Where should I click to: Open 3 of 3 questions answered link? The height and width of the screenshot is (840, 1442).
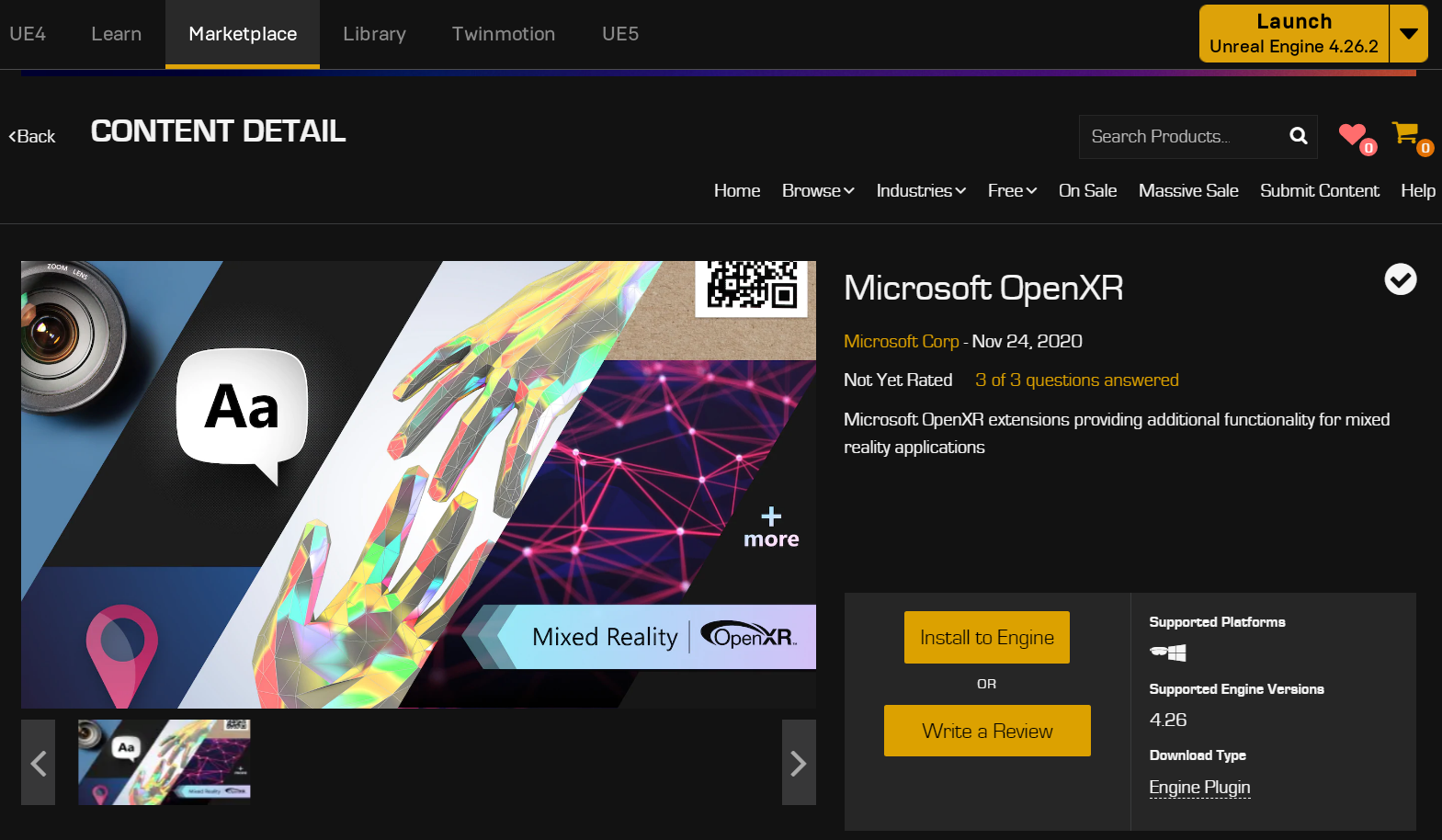click(x=1076, y=380)
